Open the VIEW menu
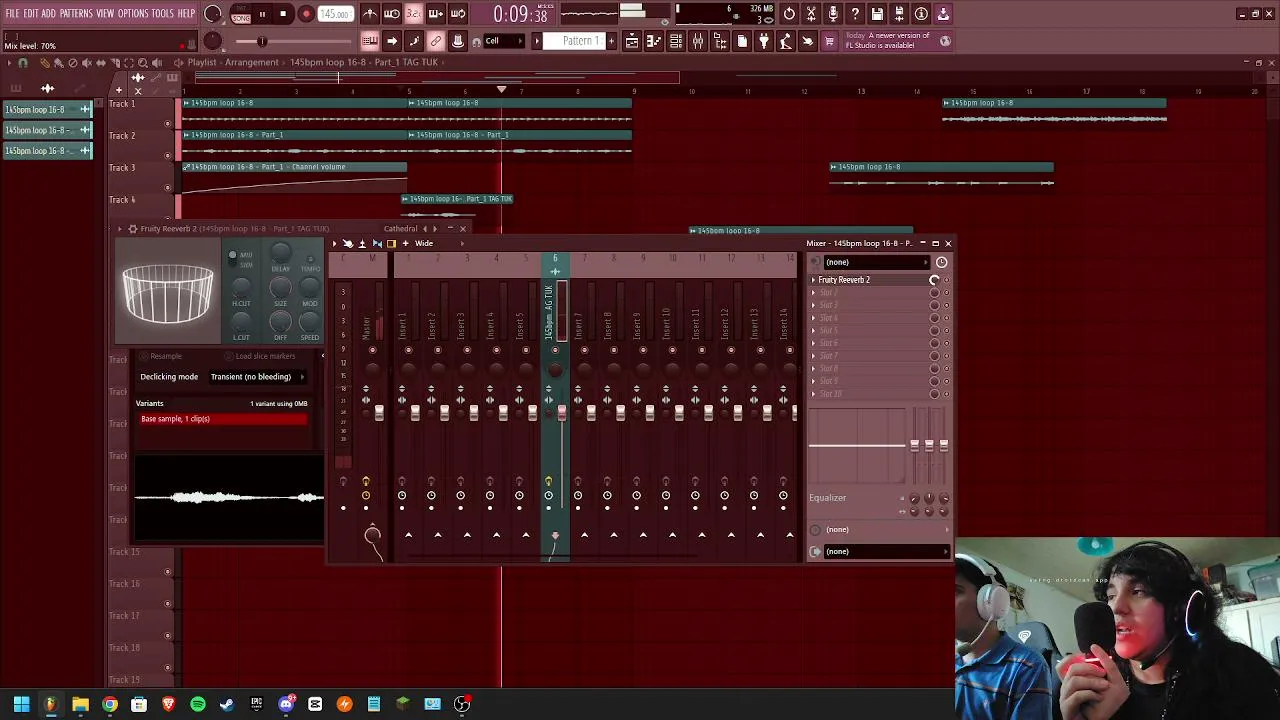 pos(105,14)
